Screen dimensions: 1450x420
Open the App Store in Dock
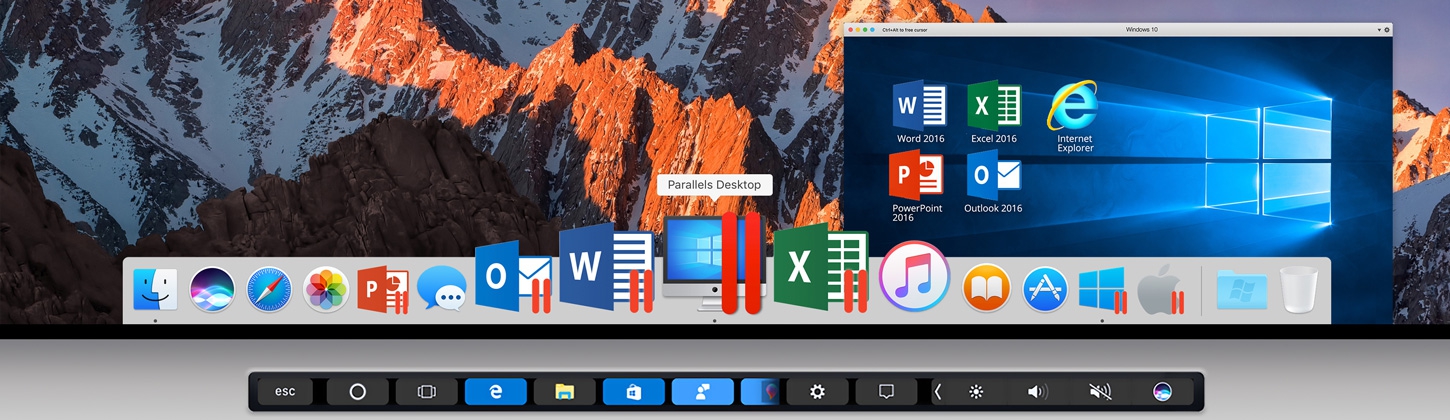tap(1045, 290)
